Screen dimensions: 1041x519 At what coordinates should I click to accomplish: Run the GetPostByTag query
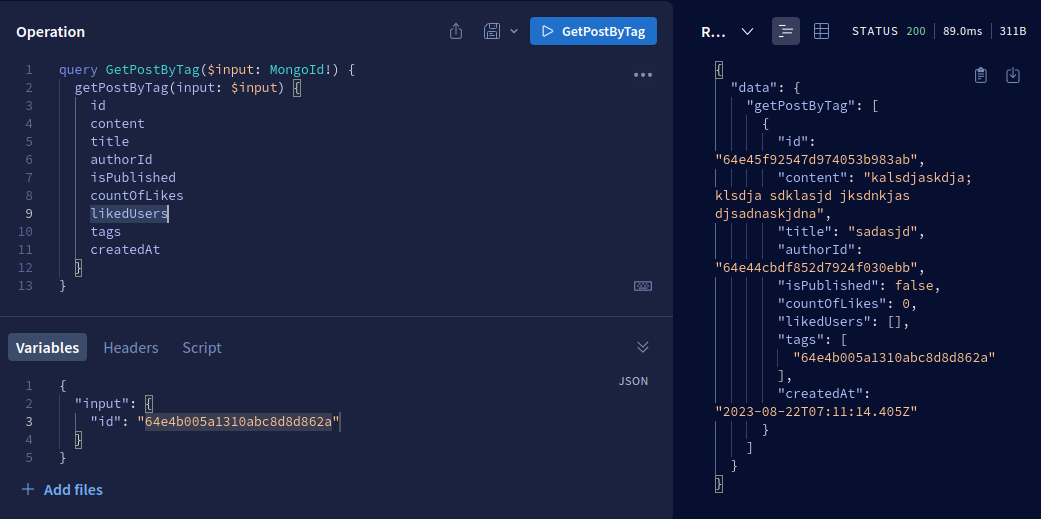coord(593,31)
